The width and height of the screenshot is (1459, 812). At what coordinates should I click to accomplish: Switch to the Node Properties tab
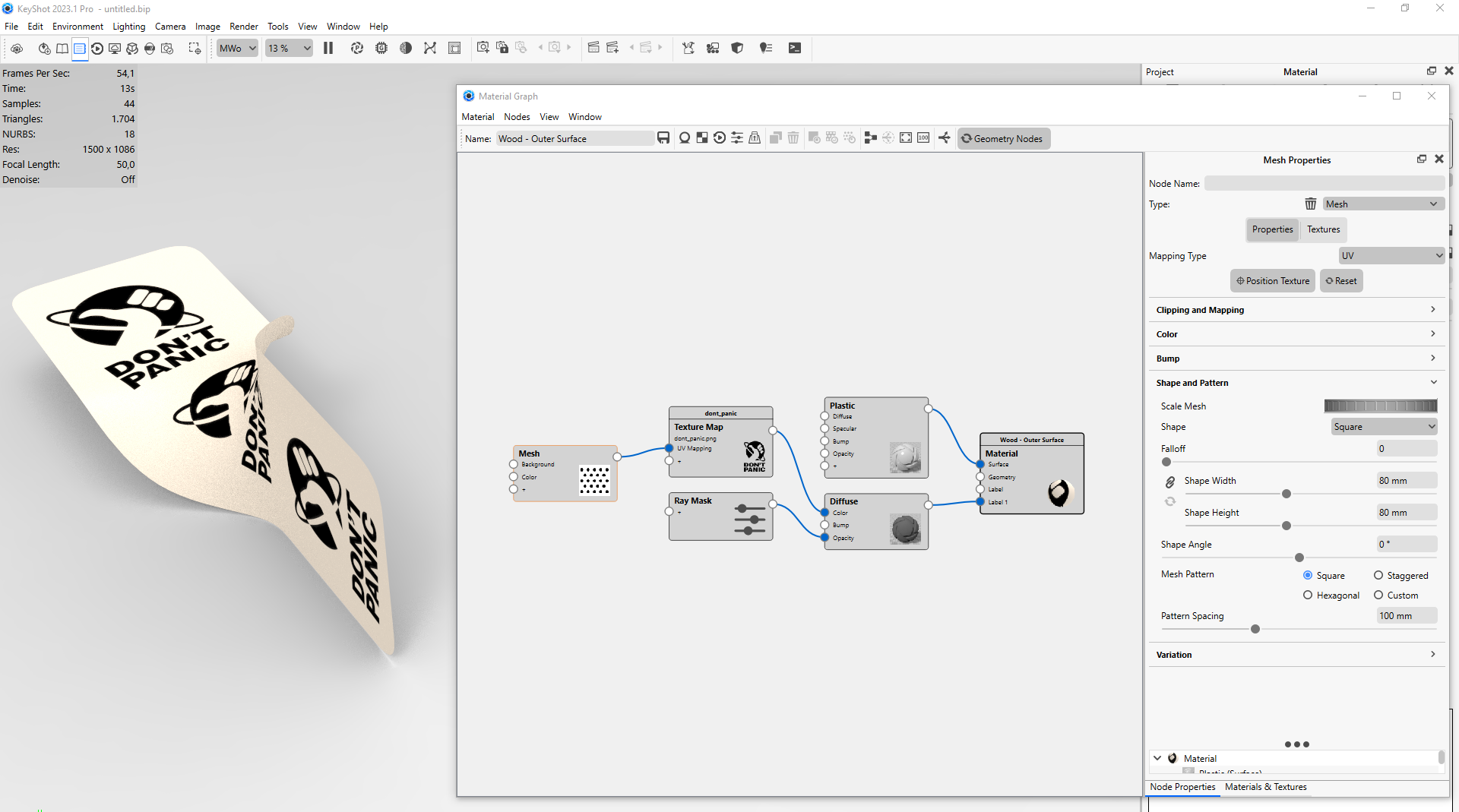[x=1182, y=787]
